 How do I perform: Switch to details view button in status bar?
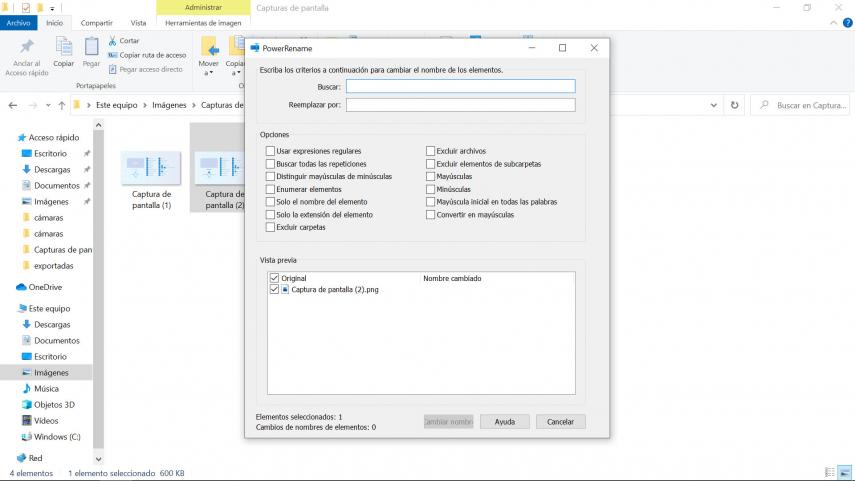[829, 473]
